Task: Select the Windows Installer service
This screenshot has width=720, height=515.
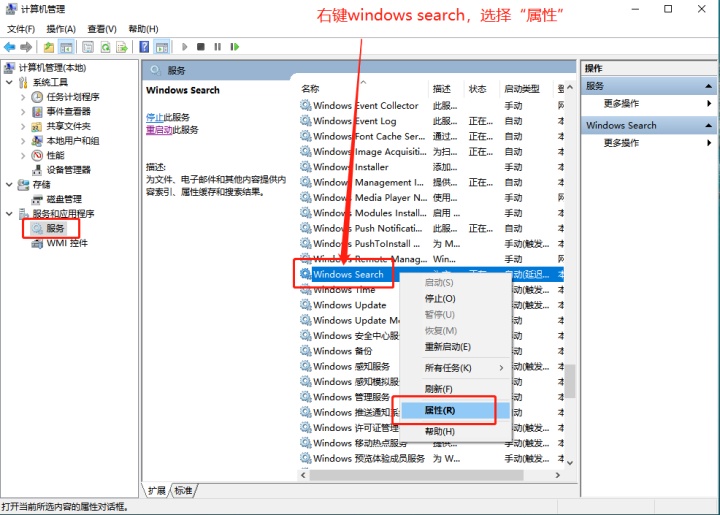Action: [x=351, y=167]
